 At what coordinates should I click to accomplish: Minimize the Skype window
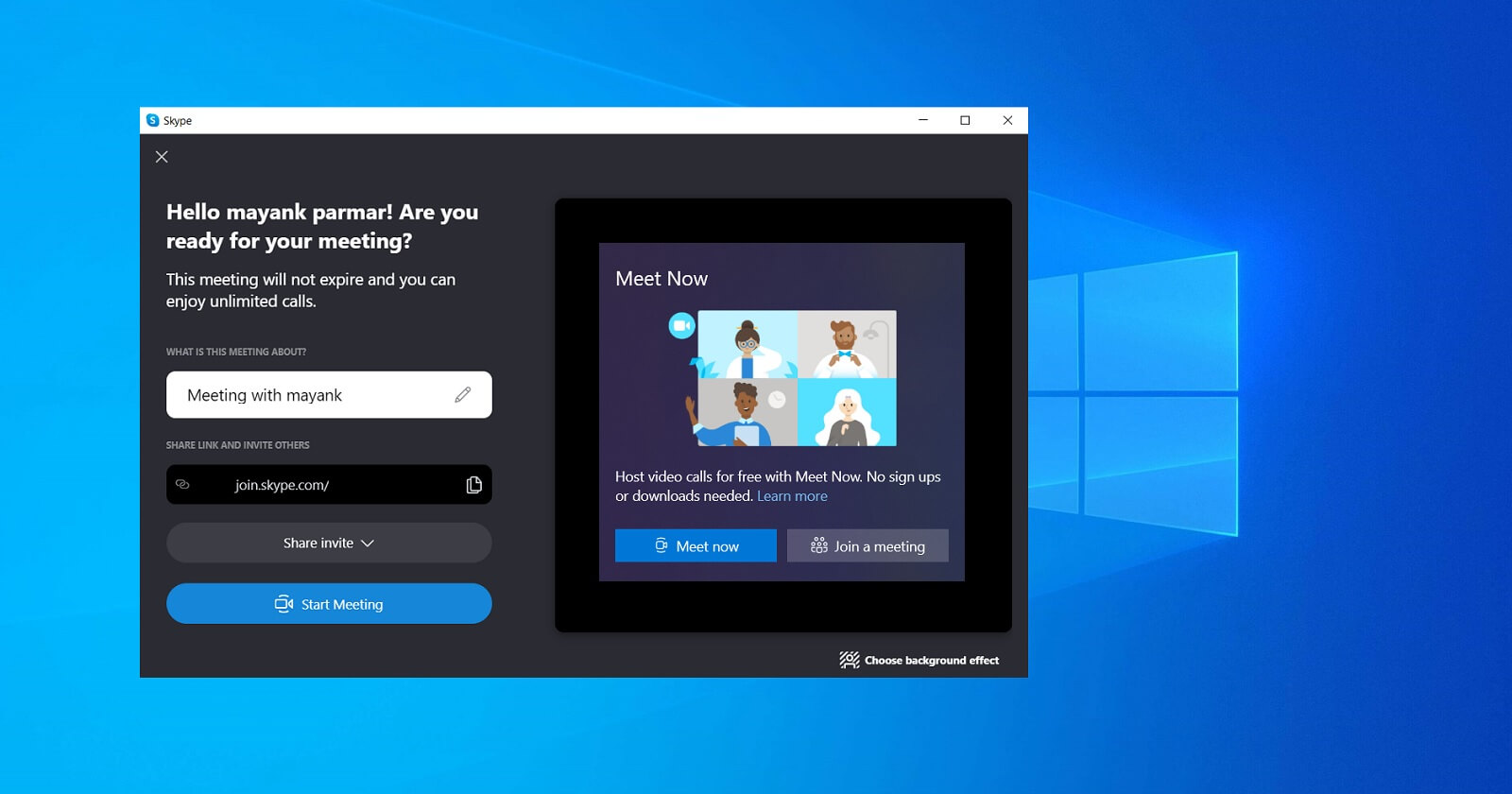point(923,120)
